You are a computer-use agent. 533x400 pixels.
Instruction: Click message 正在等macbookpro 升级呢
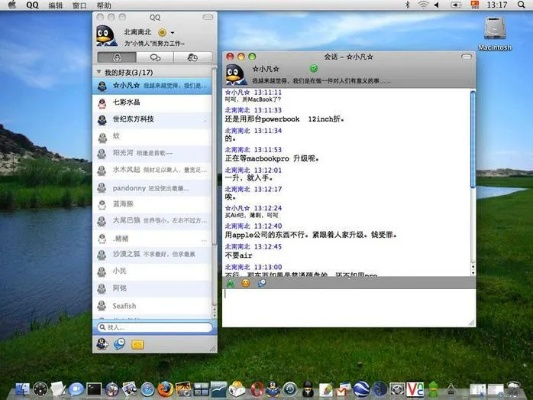coord(272,158)
